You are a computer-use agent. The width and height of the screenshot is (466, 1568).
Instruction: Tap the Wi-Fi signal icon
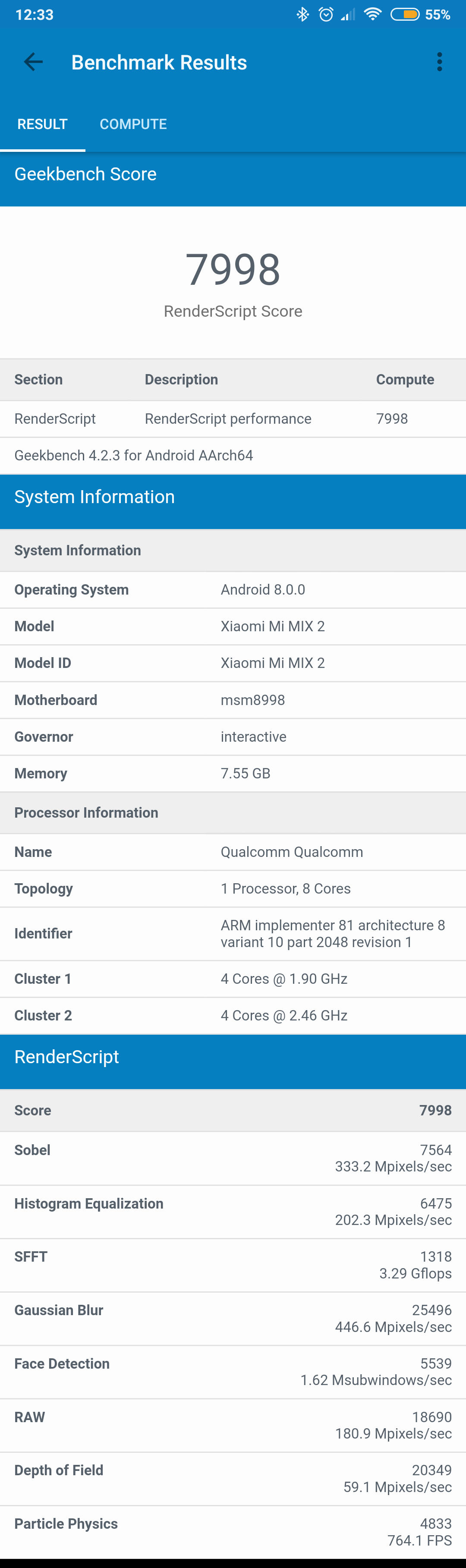coord(372,15)
